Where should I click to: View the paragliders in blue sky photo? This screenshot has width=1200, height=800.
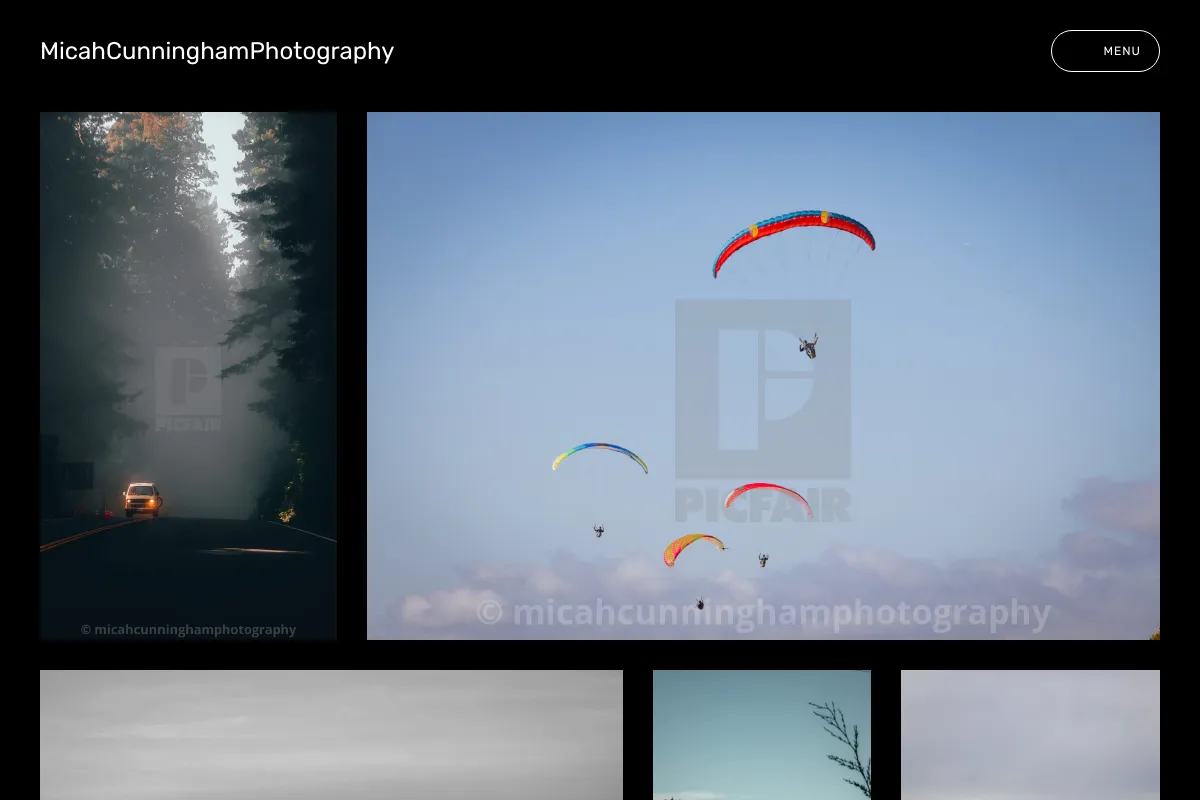click(x=763, y=376)
